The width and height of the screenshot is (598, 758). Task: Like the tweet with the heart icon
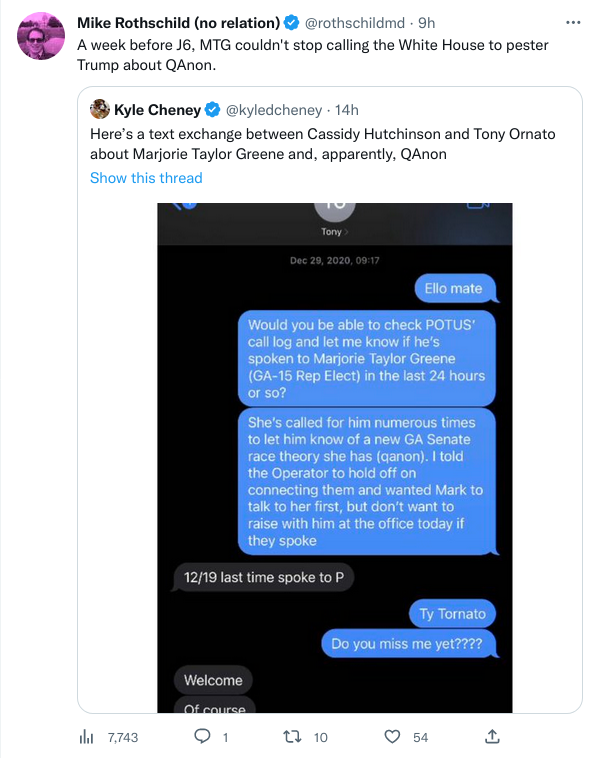[392, 737]
